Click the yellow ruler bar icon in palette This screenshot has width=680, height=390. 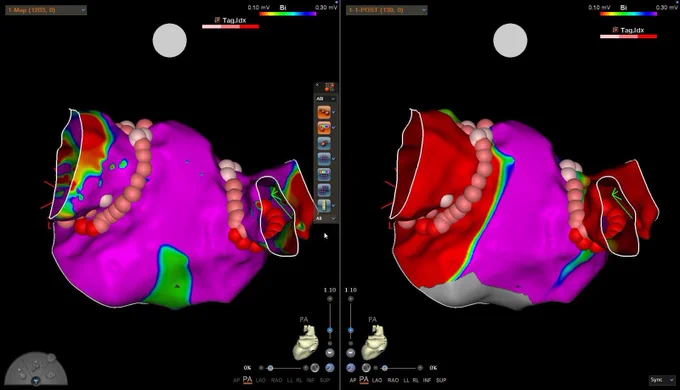pos(324,206)
